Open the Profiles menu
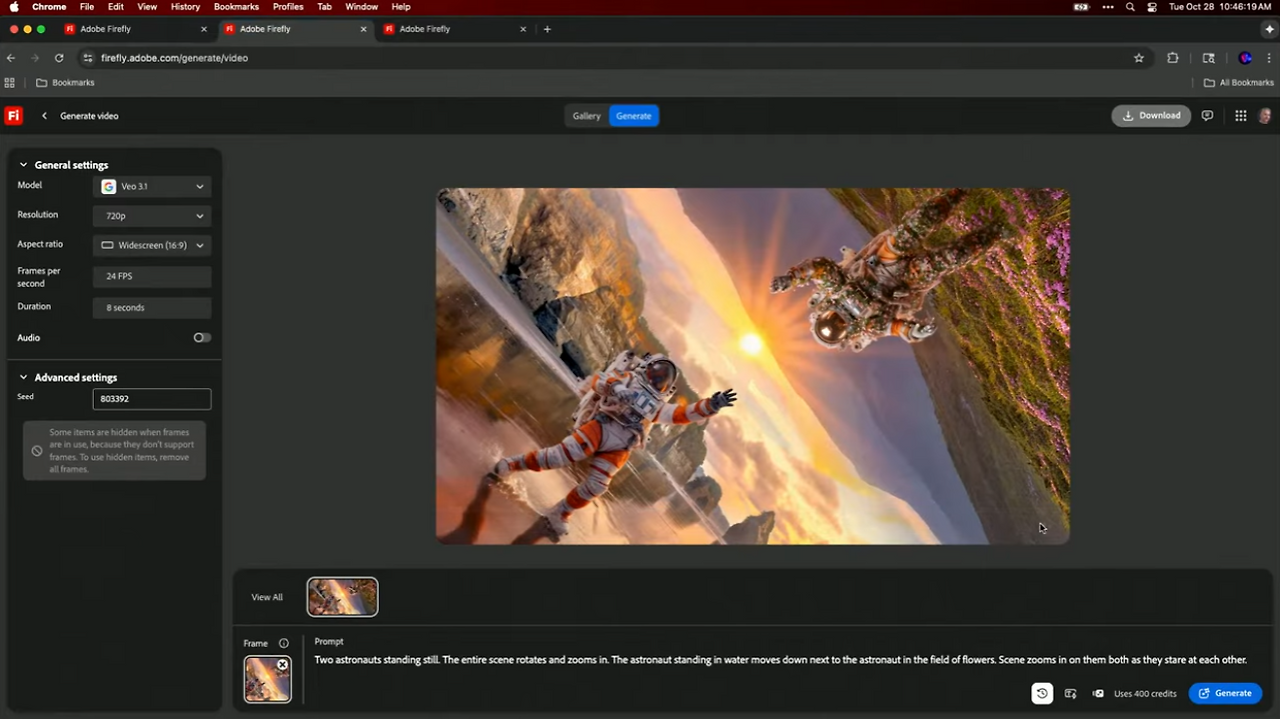Image resolution: width=1280 pixels, height=719 pixels. 288,7
